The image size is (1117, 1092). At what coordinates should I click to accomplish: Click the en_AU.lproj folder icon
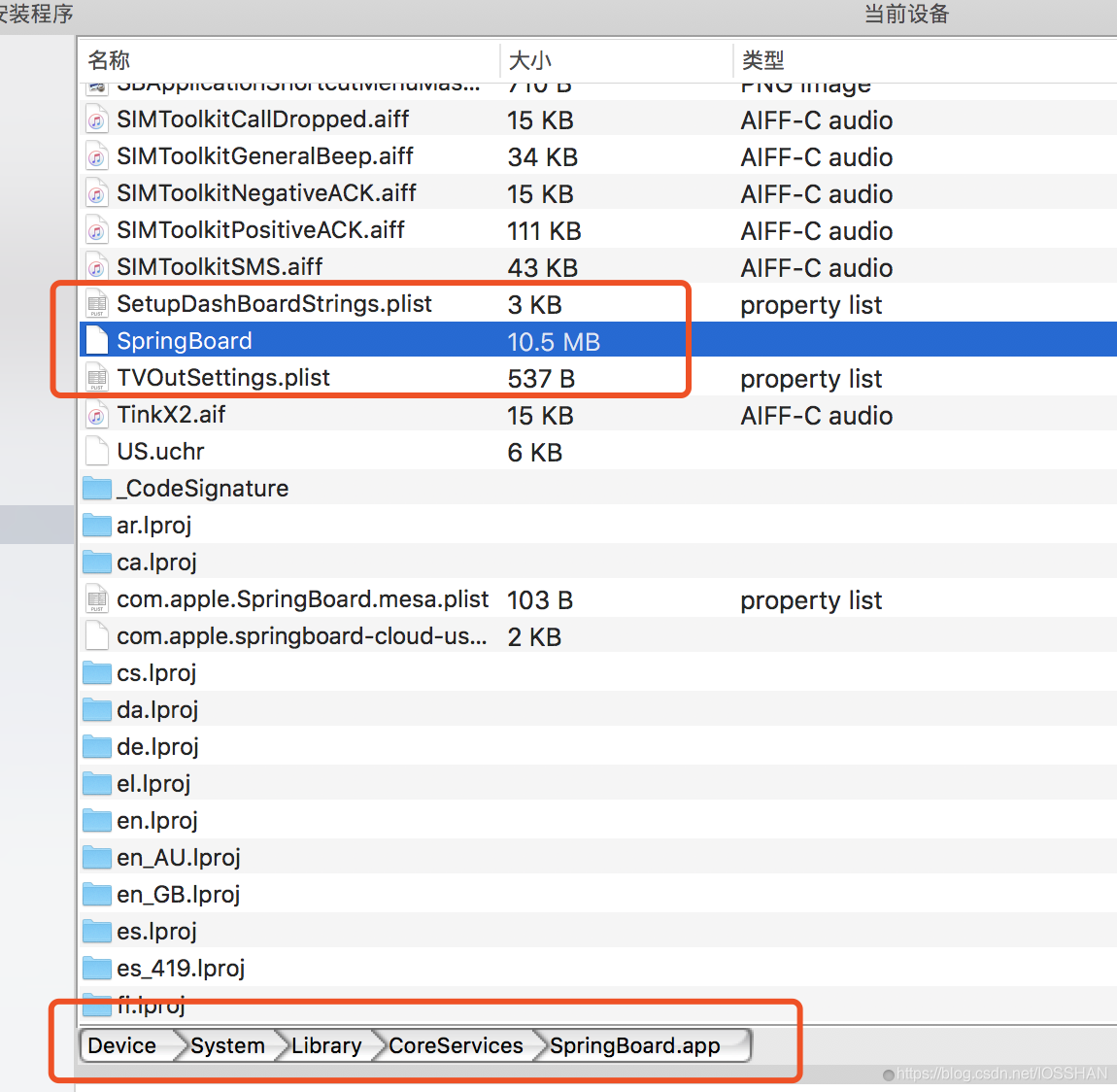tap(97, 858)
